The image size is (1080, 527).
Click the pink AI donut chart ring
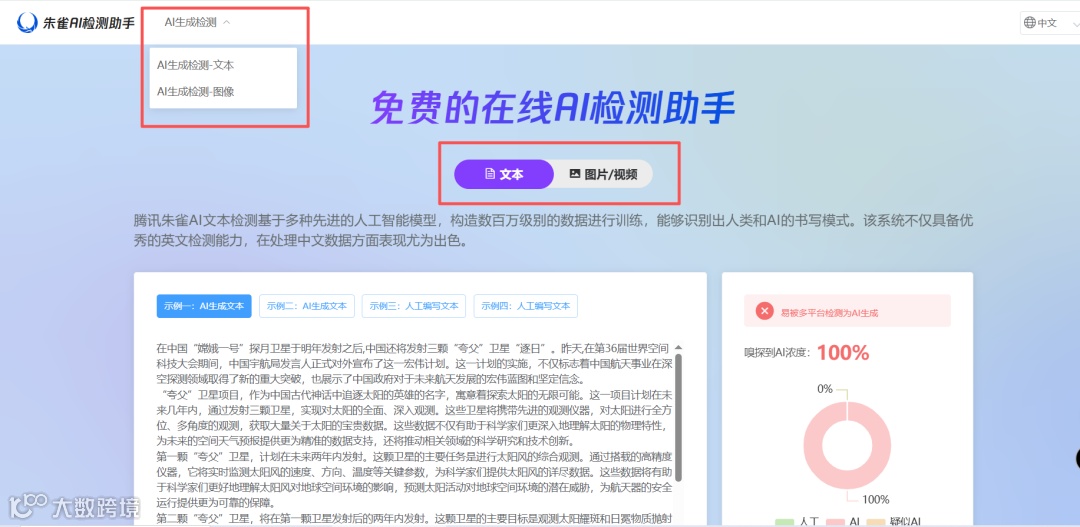pyautogui.click(x=847, y=448)
